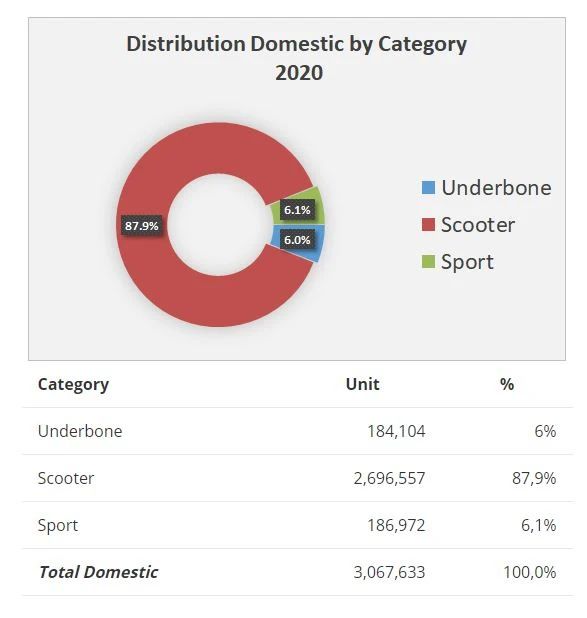587x618 pixels.
Task: Select the Sport legend label
Action: click(467, 262)
